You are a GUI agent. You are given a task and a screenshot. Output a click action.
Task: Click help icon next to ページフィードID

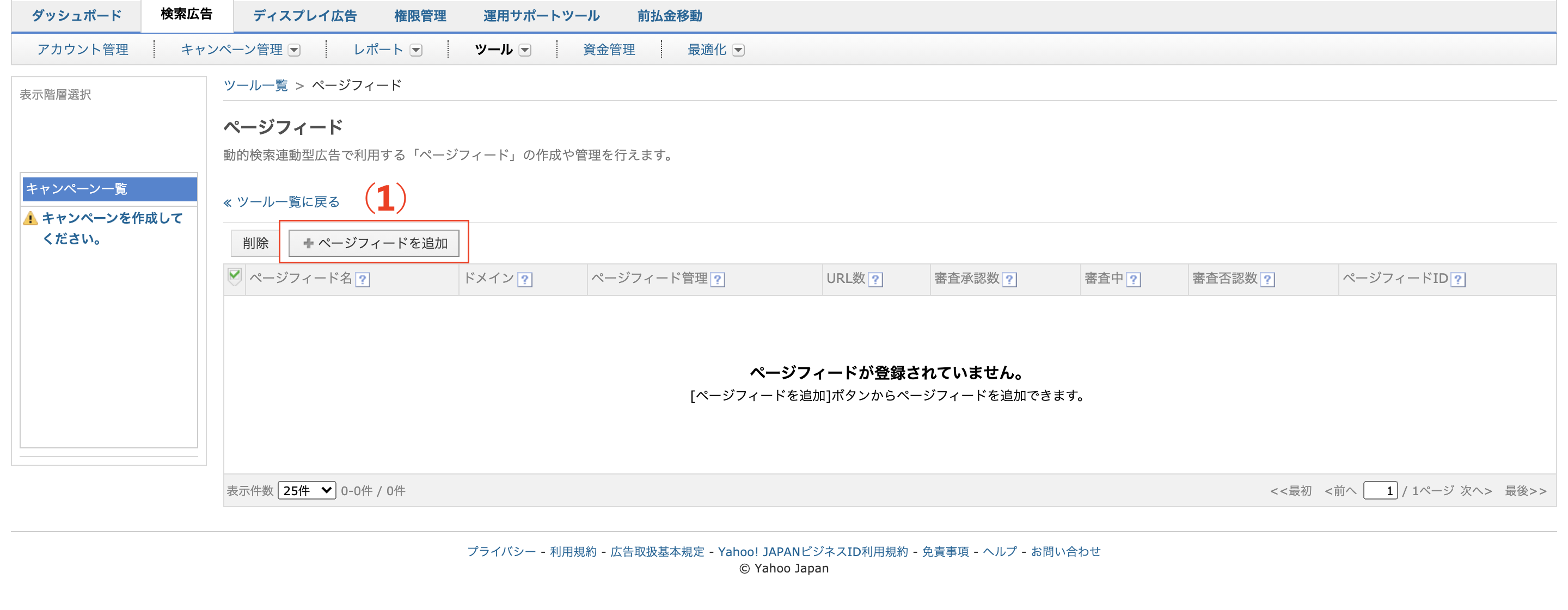1458,279
